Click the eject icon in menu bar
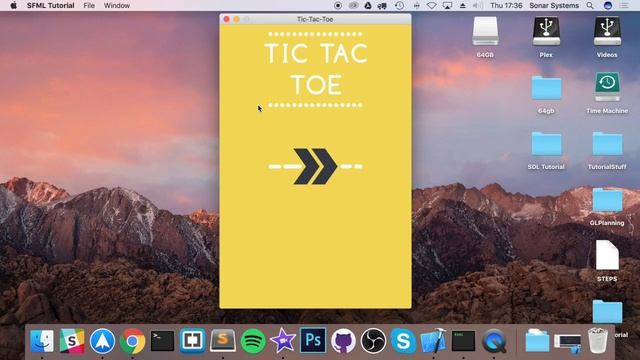 (x=462, y=5)
